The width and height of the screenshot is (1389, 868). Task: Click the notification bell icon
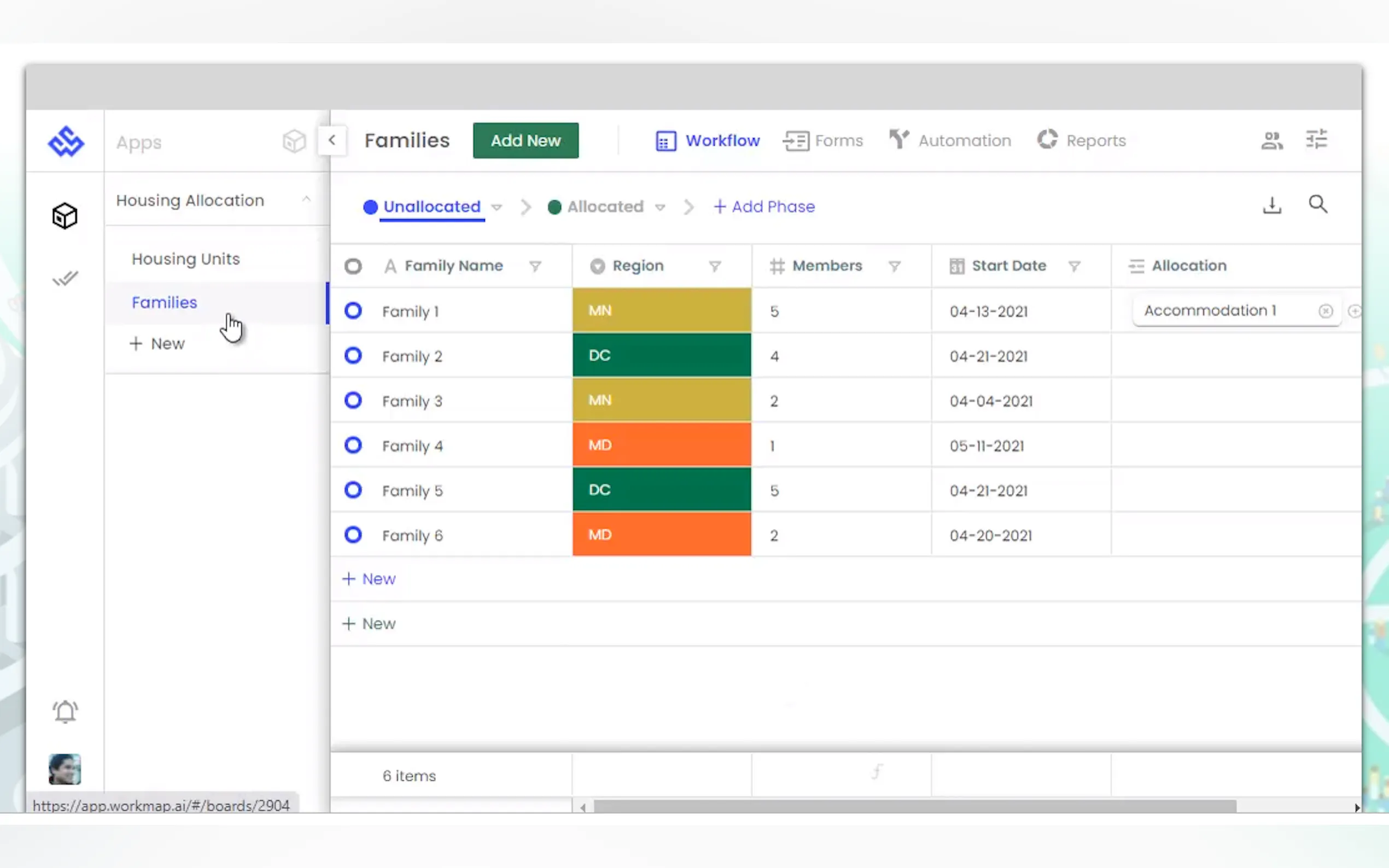pyautogui.click(x=65, y=712)
